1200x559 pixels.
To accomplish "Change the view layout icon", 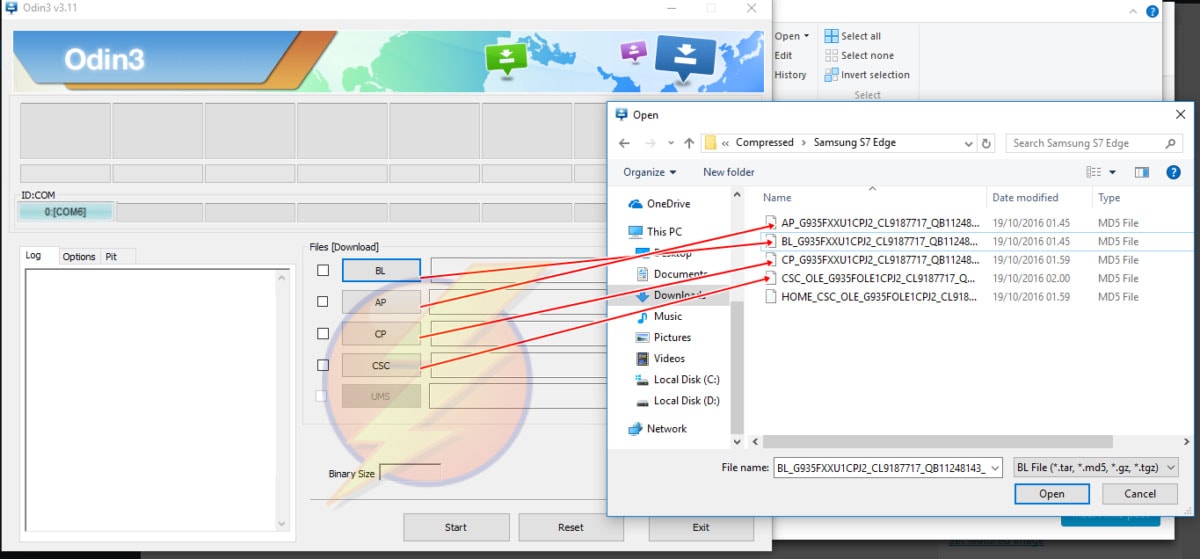I will pos(1093,172).
